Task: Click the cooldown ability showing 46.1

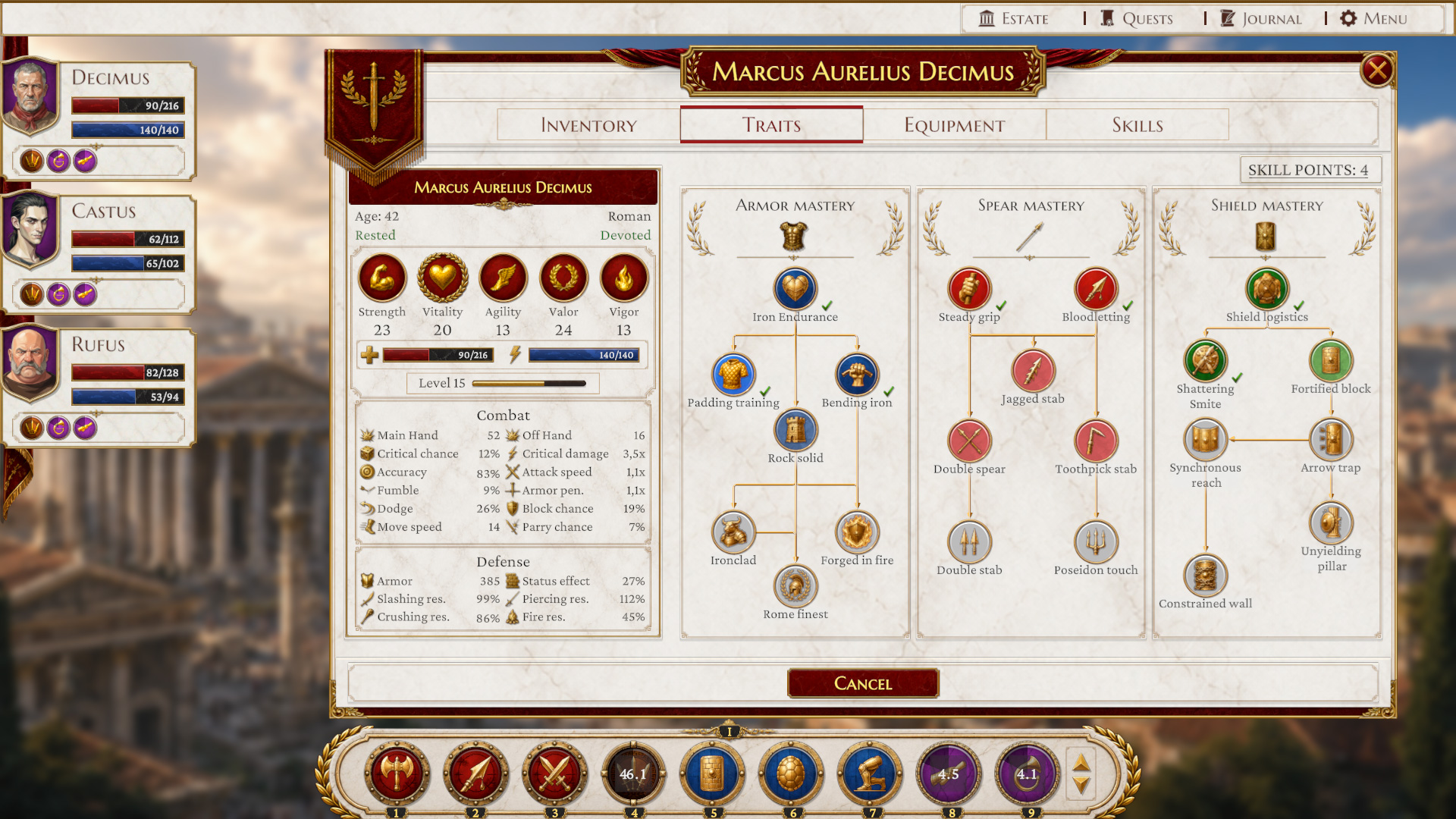Action: (x=633, y=773)
